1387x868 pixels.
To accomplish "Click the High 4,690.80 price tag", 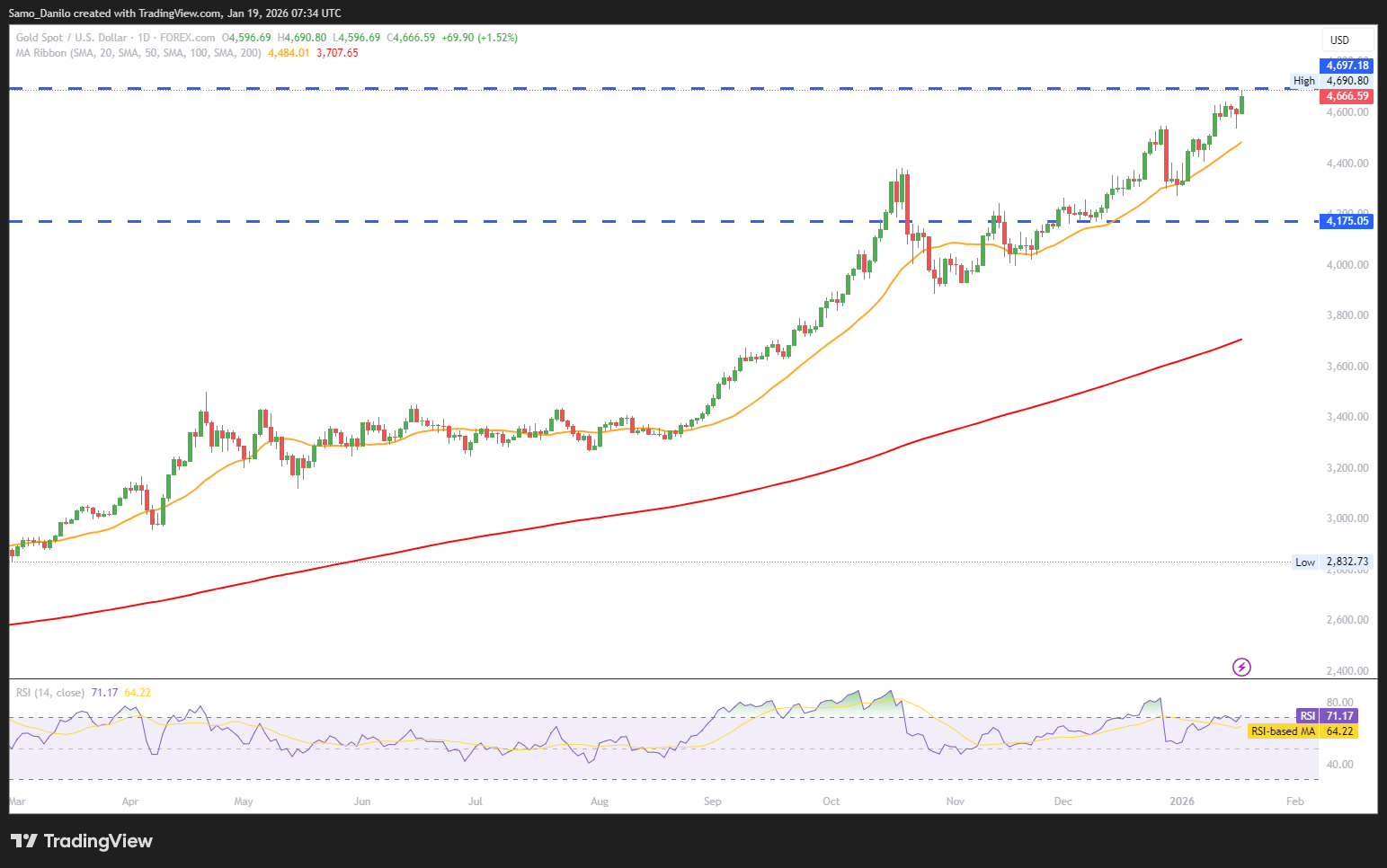I will 1330,81.
